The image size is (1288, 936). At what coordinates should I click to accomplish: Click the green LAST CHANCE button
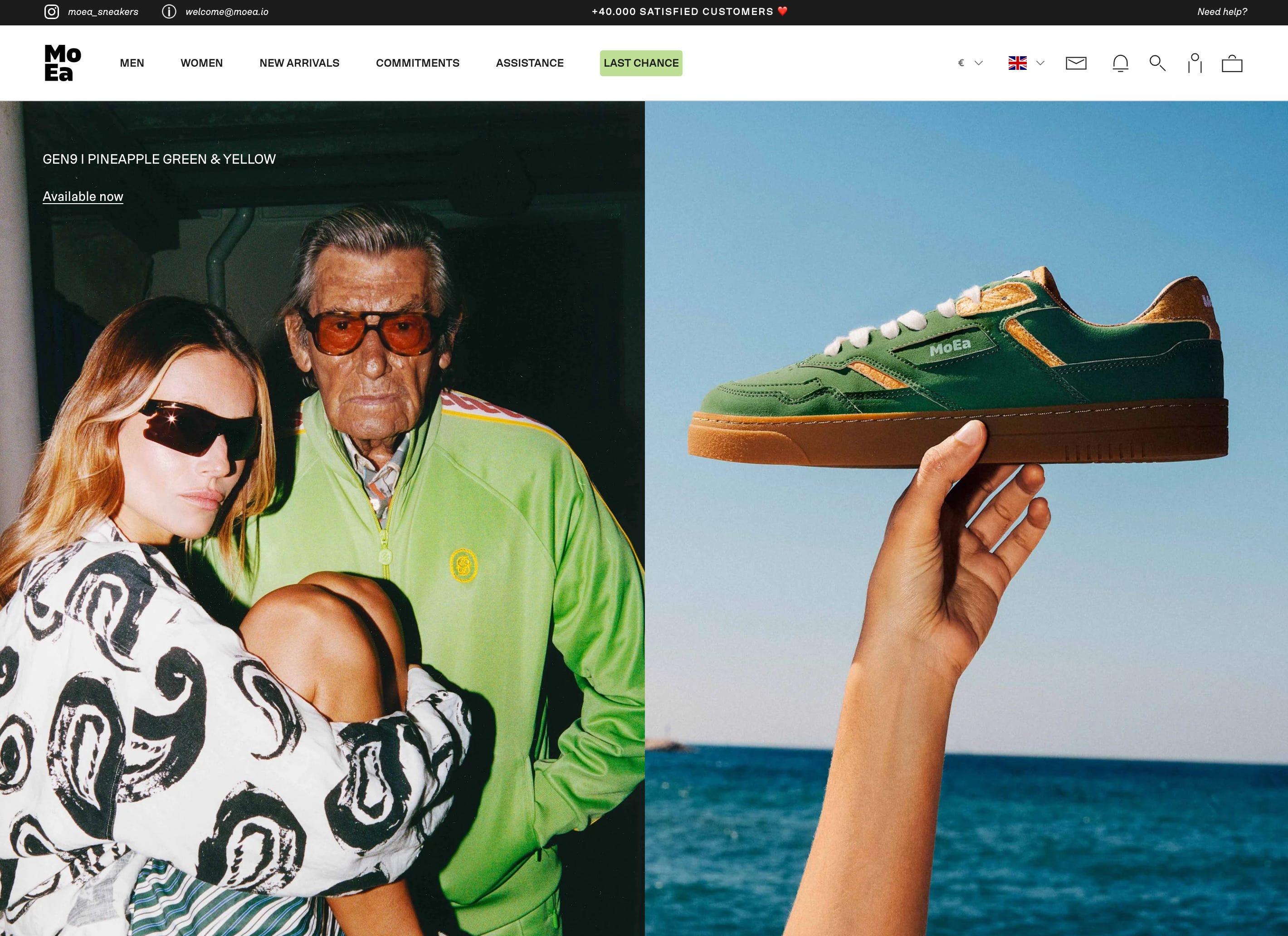pyautogui.click(x=641, y=63)
